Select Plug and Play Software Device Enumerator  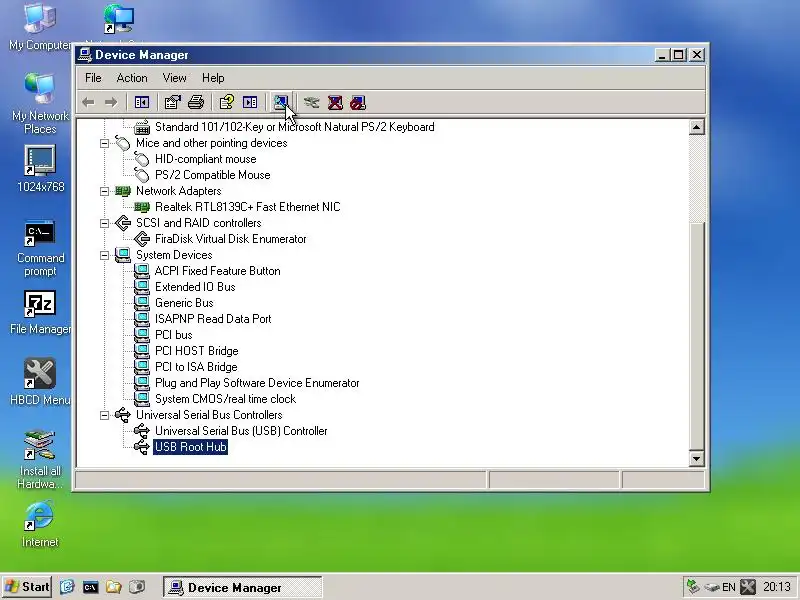tap(257, 383)
